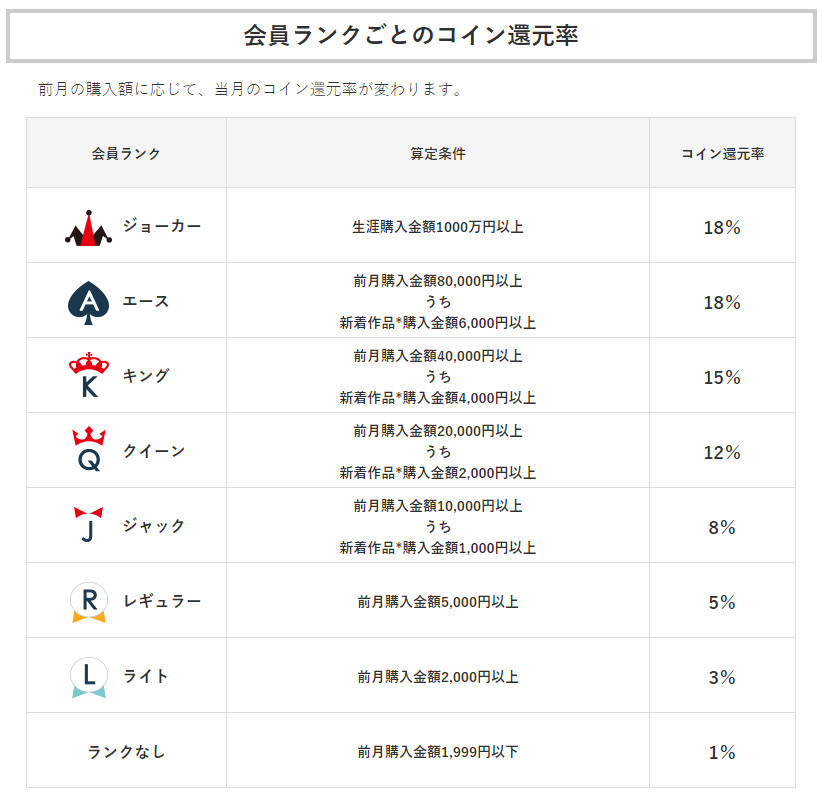Viewport: 823px width, 796px height.
Task: Click the Queen crown Q icon
Action: 89,449
